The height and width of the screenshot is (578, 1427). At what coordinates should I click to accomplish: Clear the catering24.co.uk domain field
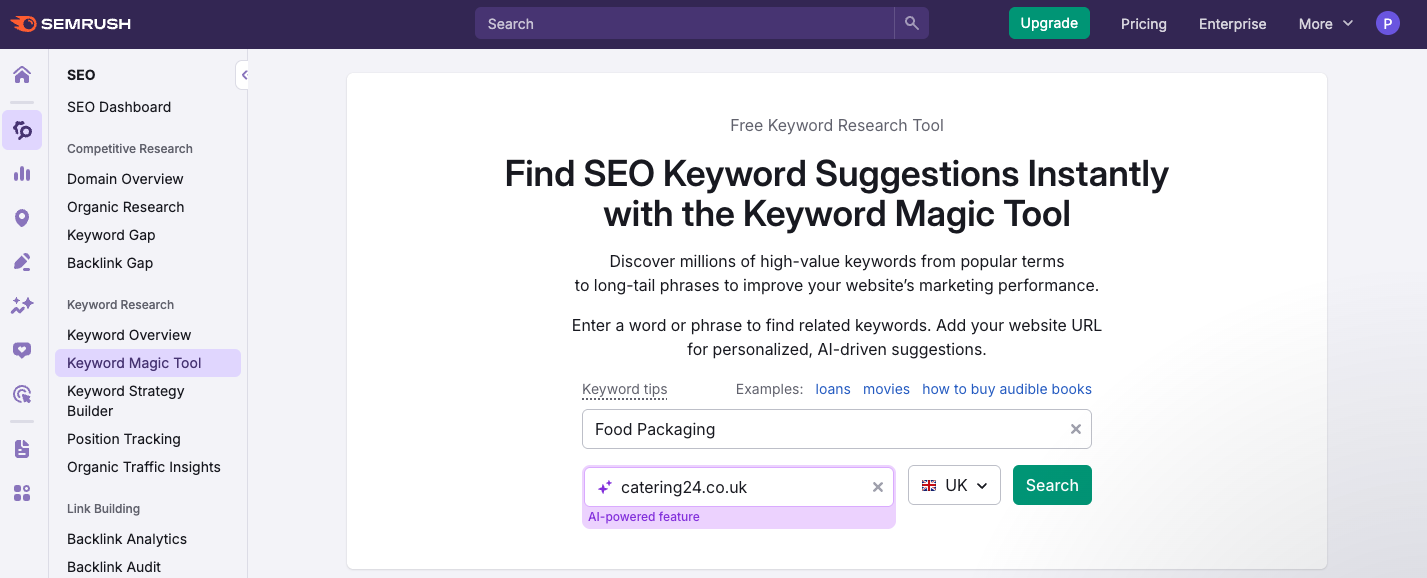(x=878, y=487)
